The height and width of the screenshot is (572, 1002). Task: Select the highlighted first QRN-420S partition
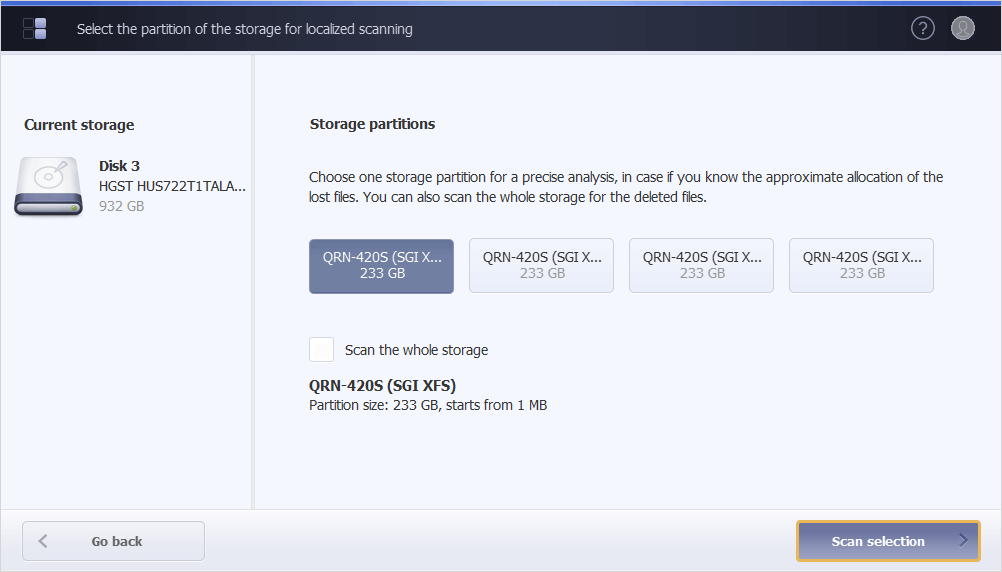(x=381, y=265)
